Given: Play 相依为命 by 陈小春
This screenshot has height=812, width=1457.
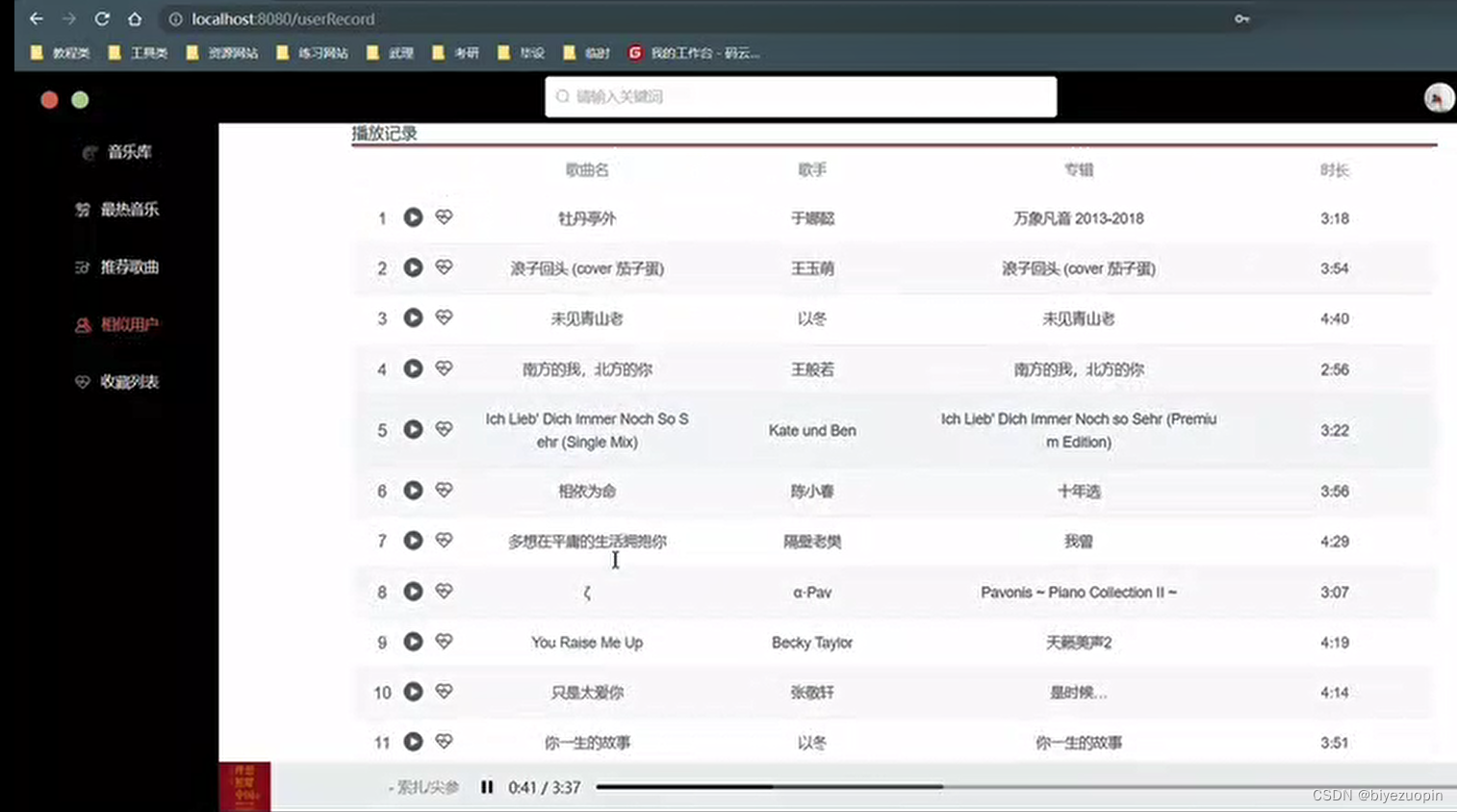Looking at the screenshot, I should coord(413,490).
